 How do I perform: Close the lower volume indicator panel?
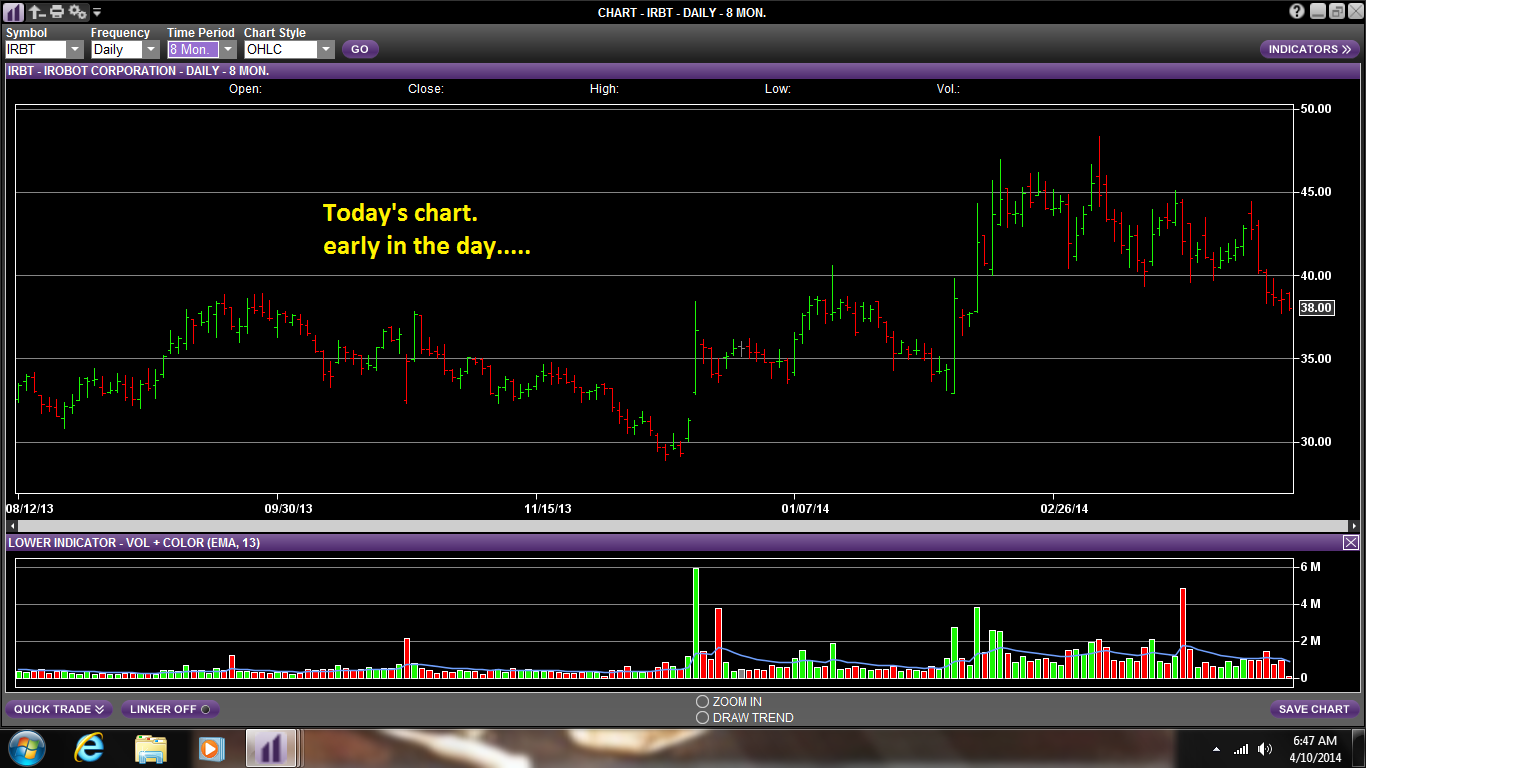[x=1351, y=542]
